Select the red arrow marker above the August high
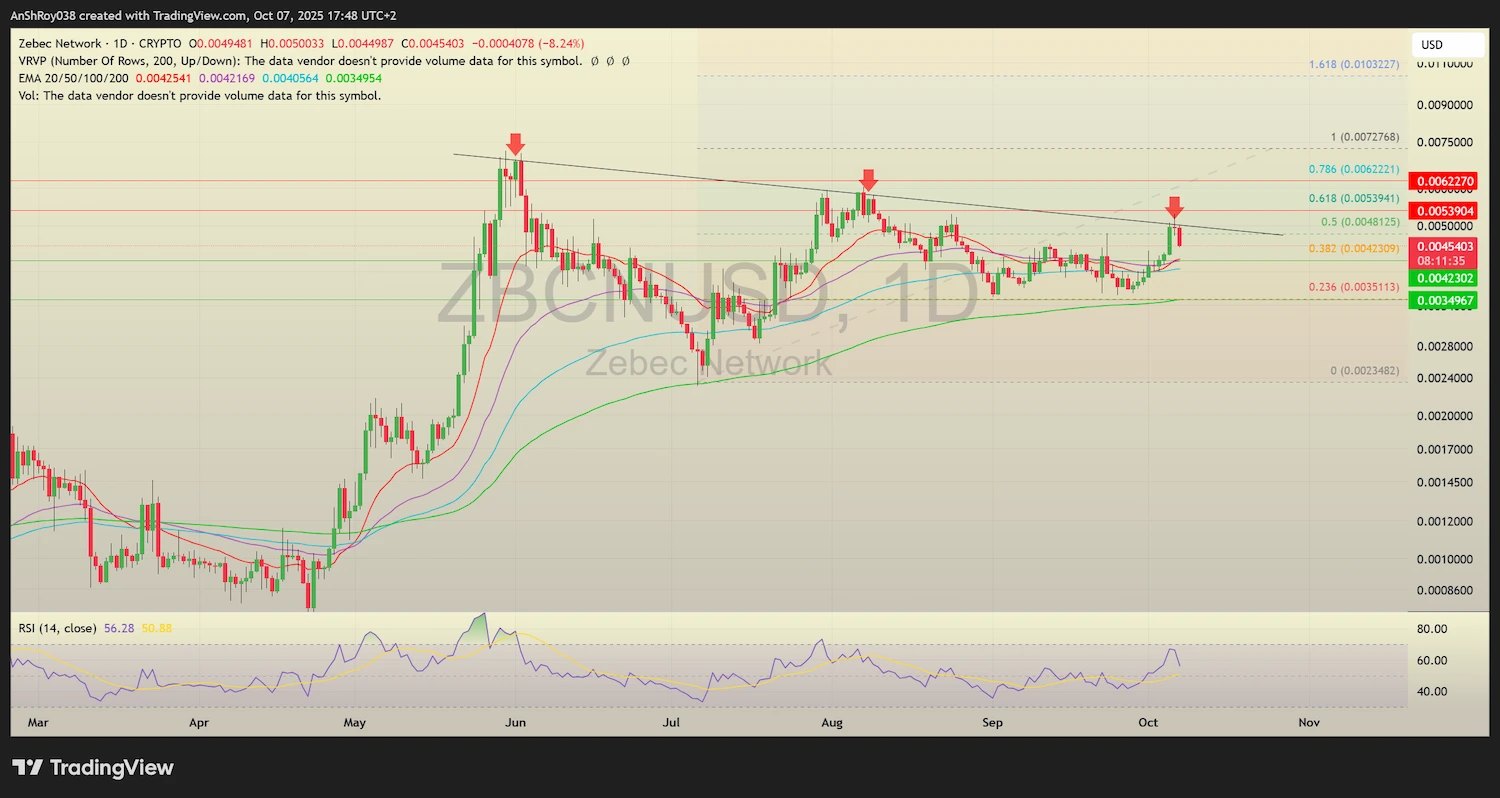The width and height of the screenshot is (1500, 798). click(868, 182)
